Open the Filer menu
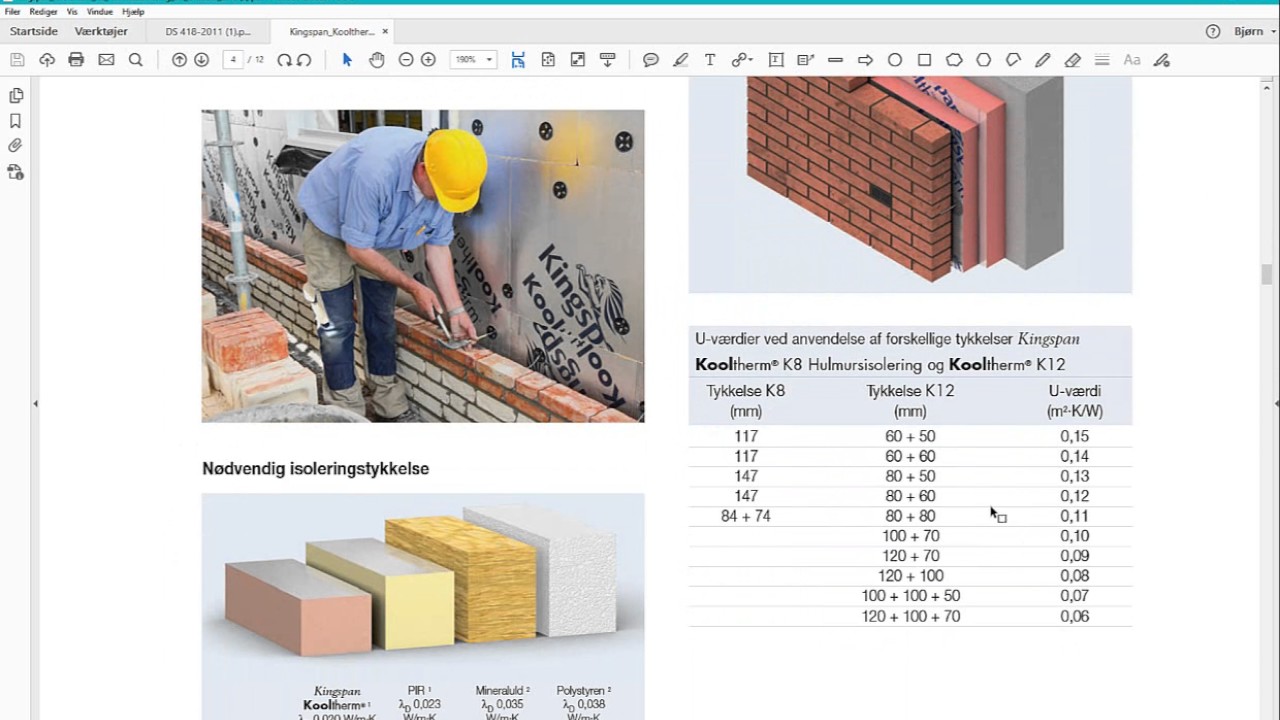The width and height of the screenshot is (1280, 720). tap(12, 12)
